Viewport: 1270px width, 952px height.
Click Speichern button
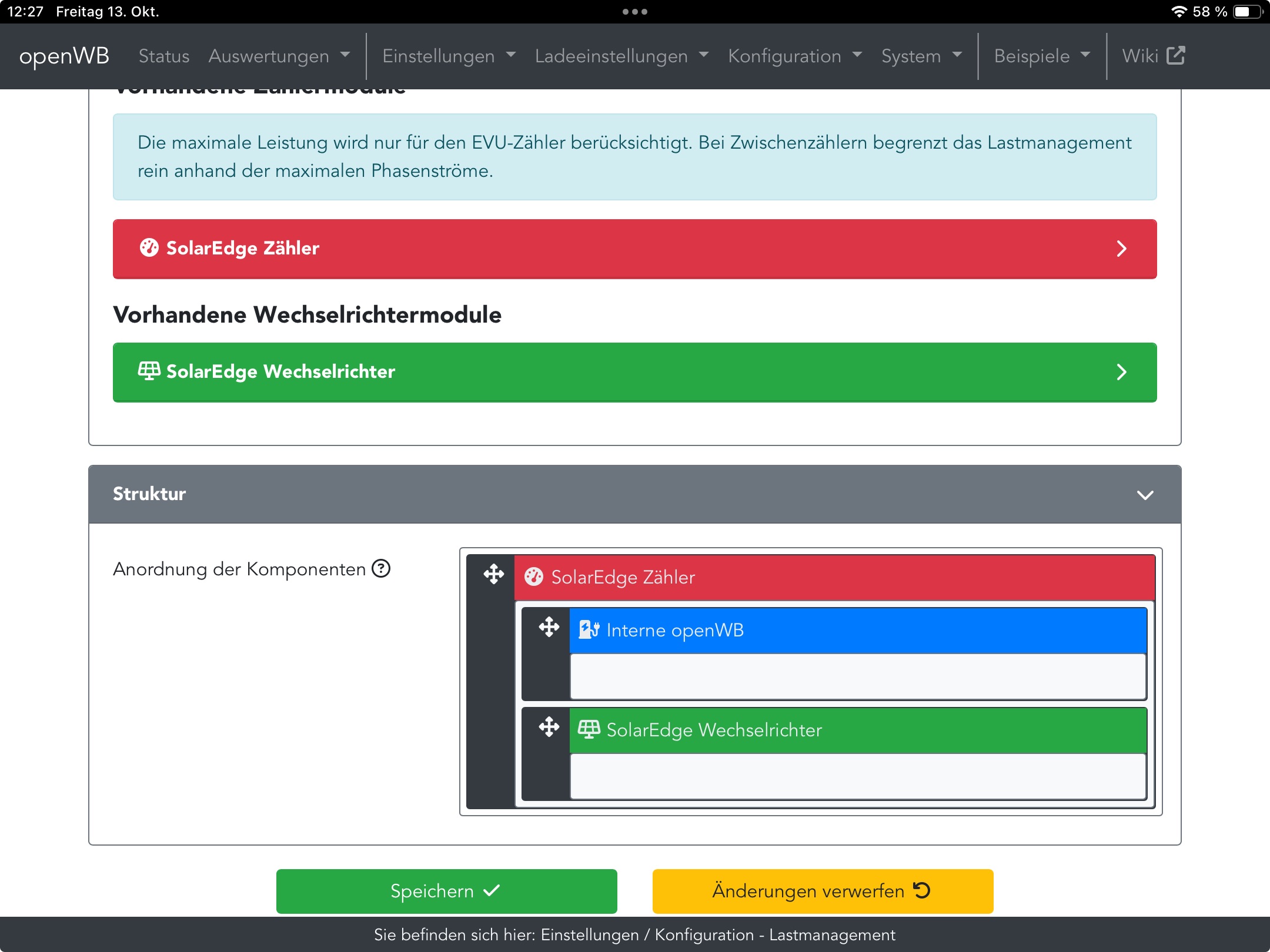tap(446, 891)
